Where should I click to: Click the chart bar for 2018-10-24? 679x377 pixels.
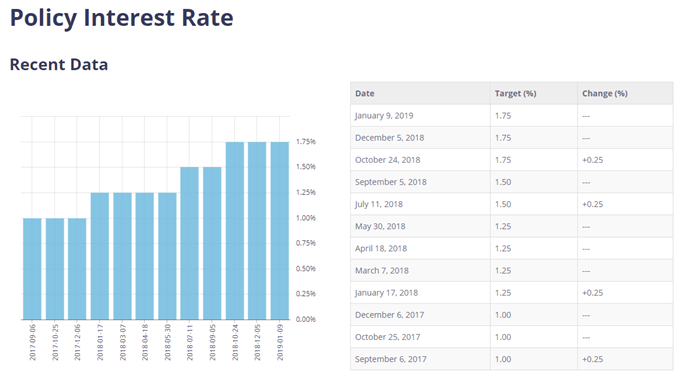[x=235, y=231]
